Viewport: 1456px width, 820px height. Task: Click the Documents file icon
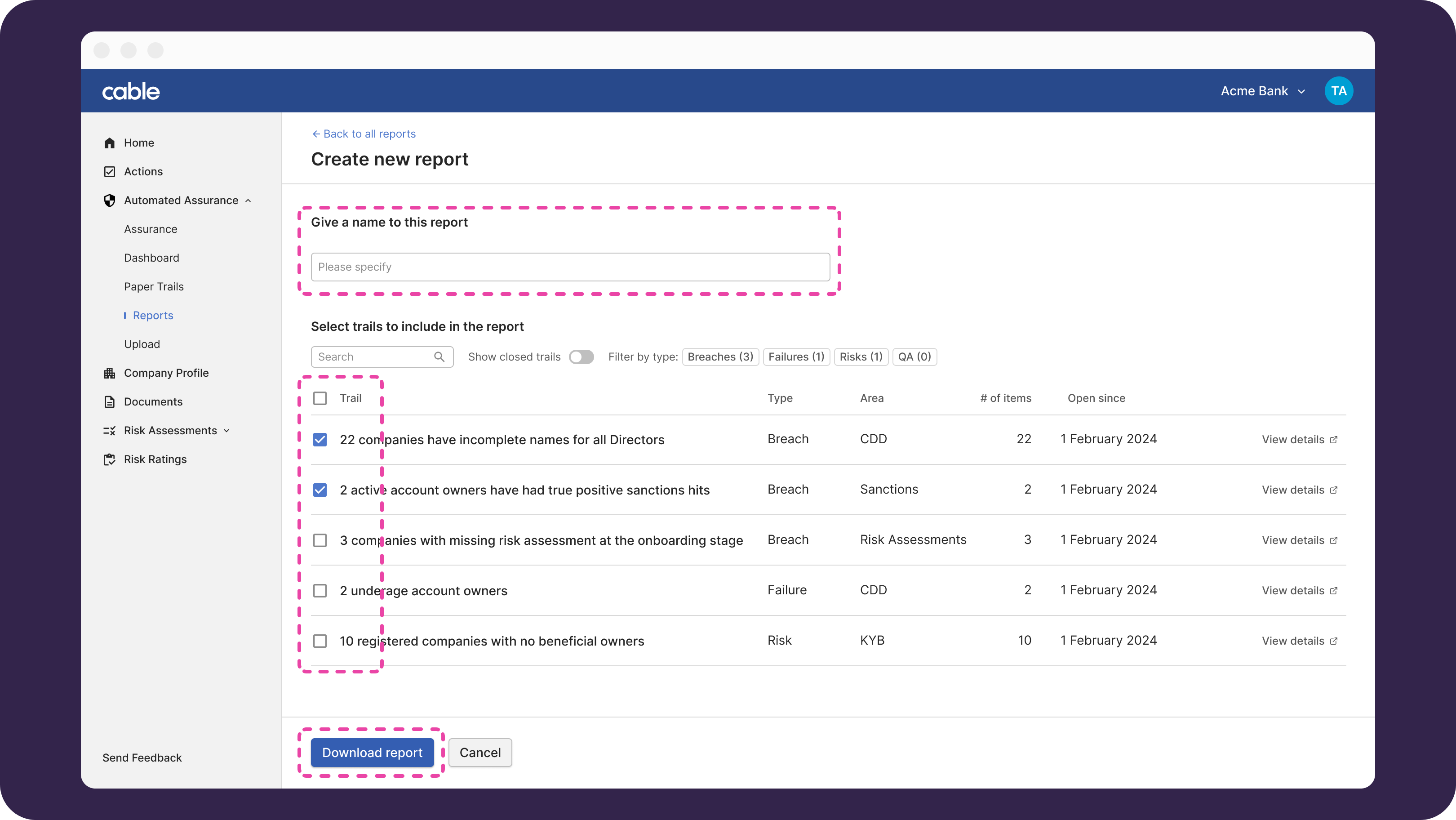[x=110, y=402]
